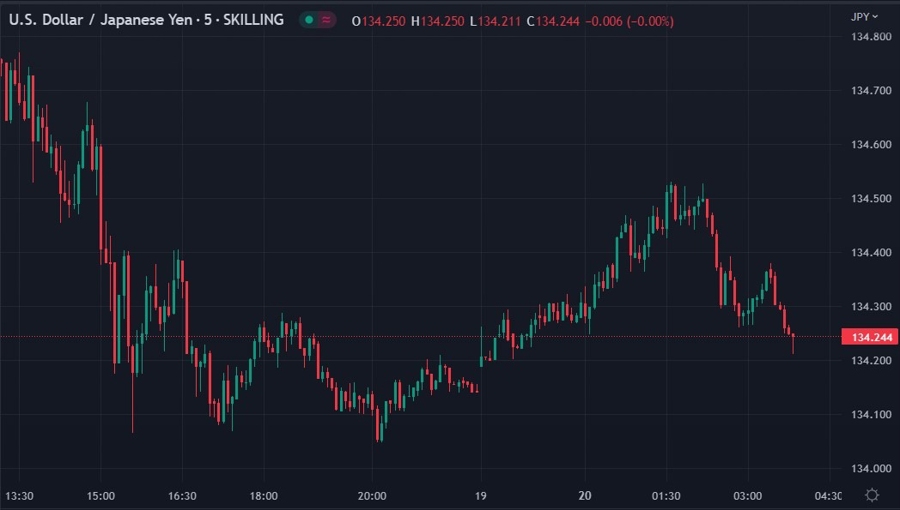Click the 15:00 time axis label

(x=100, y=496)
